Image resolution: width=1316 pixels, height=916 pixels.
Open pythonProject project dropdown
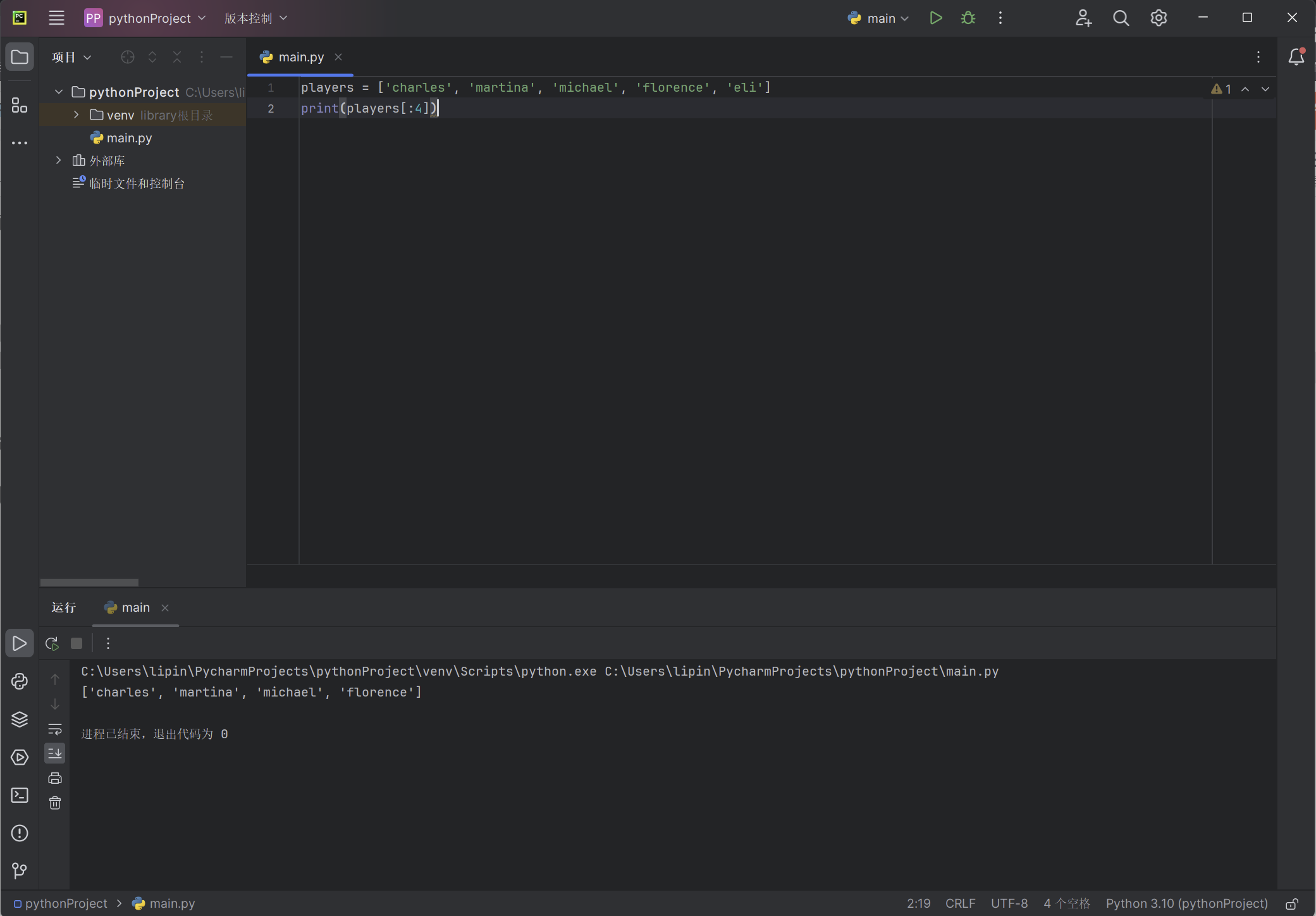[145, 18]
